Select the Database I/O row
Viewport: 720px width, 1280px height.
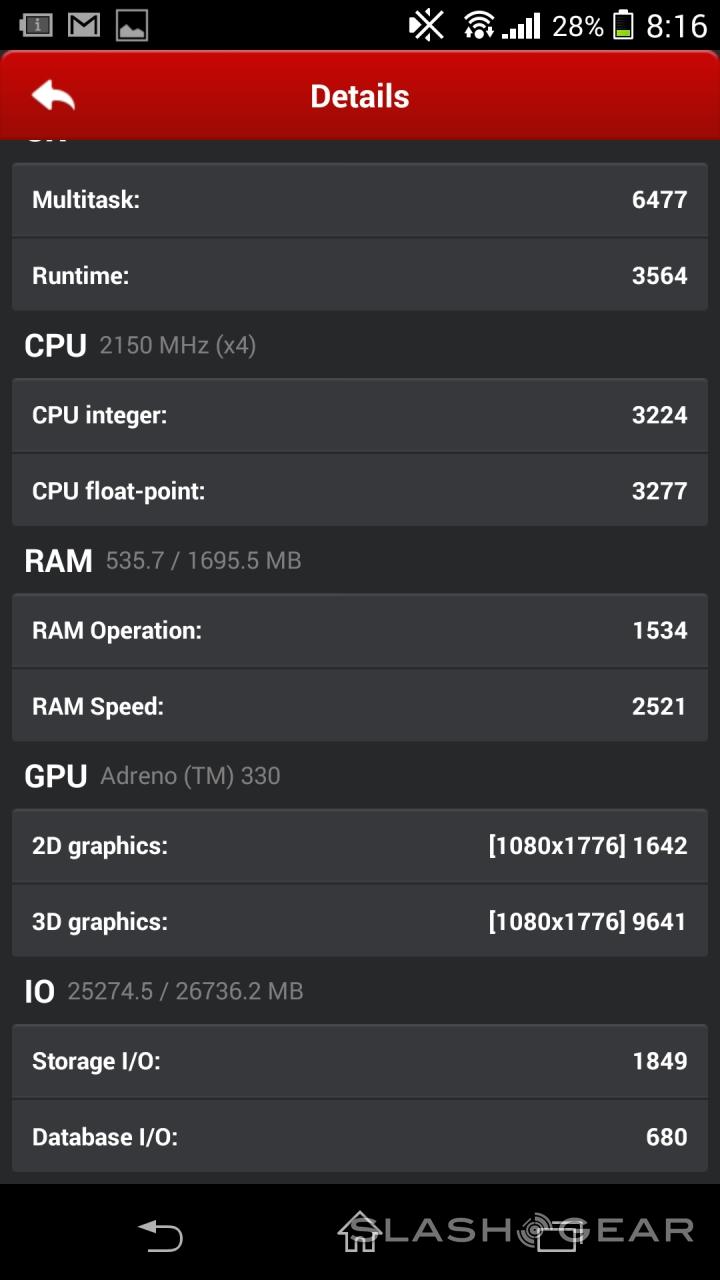[x=360, y=1136]
